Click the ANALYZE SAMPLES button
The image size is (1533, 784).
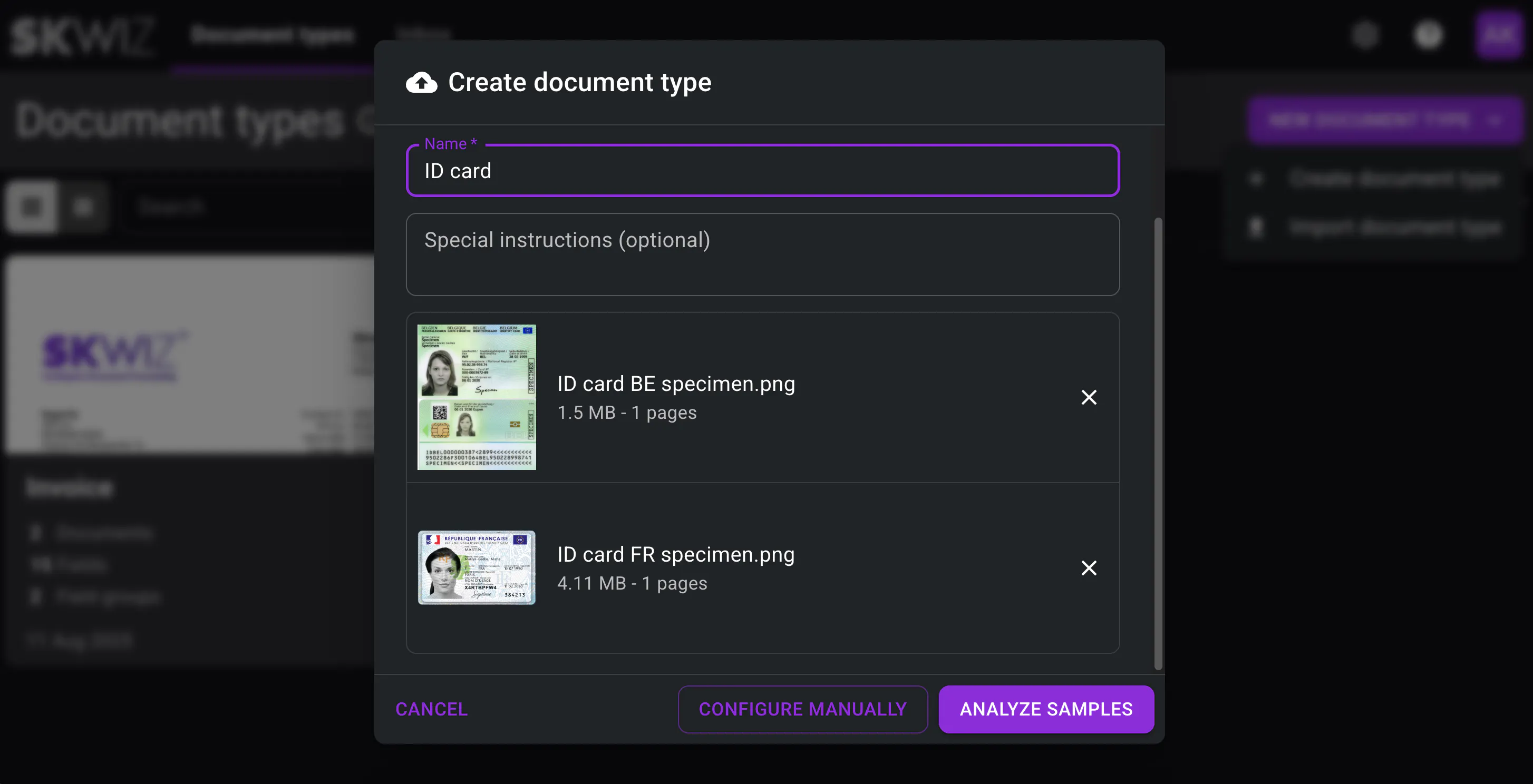tap(1046, 709)
